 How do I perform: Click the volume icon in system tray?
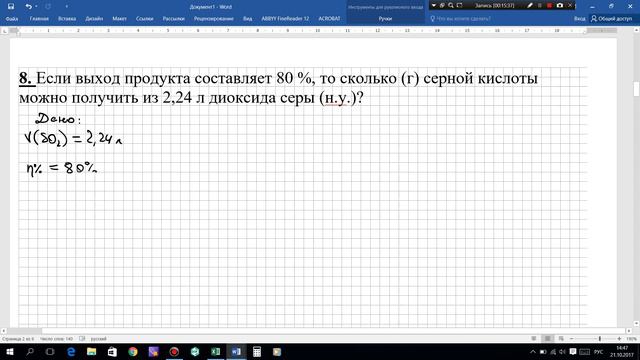[x=562, y=351]
